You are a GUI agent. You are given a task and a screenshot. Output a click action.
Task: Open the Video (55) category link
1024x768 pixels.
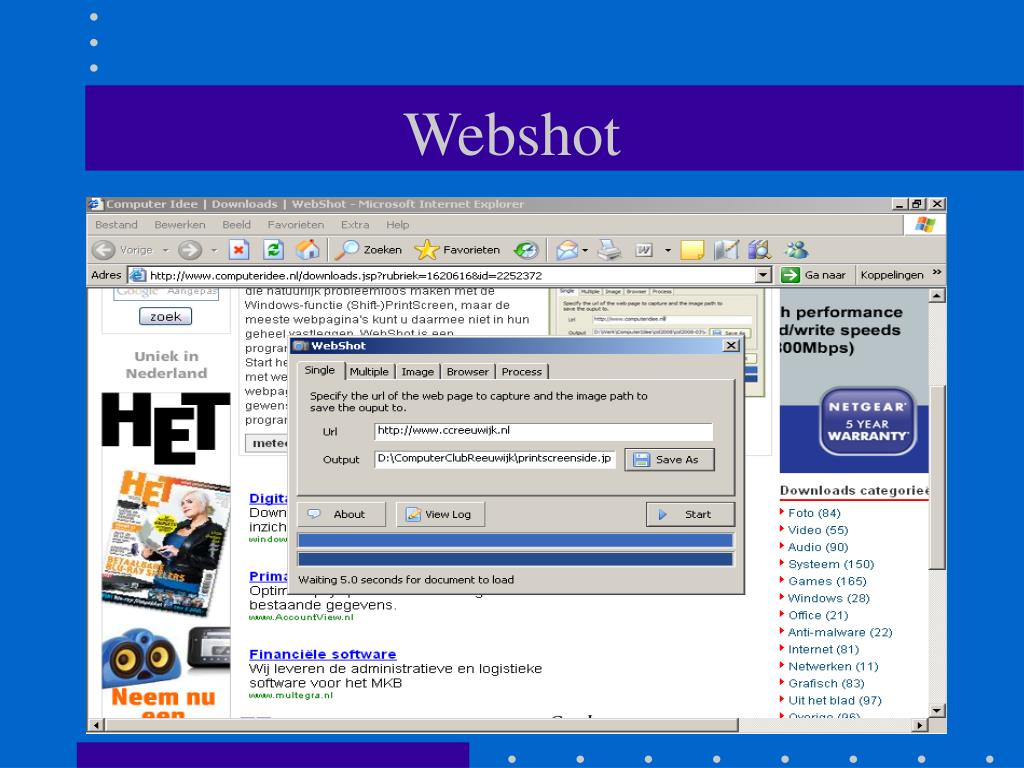click(818, 530)
